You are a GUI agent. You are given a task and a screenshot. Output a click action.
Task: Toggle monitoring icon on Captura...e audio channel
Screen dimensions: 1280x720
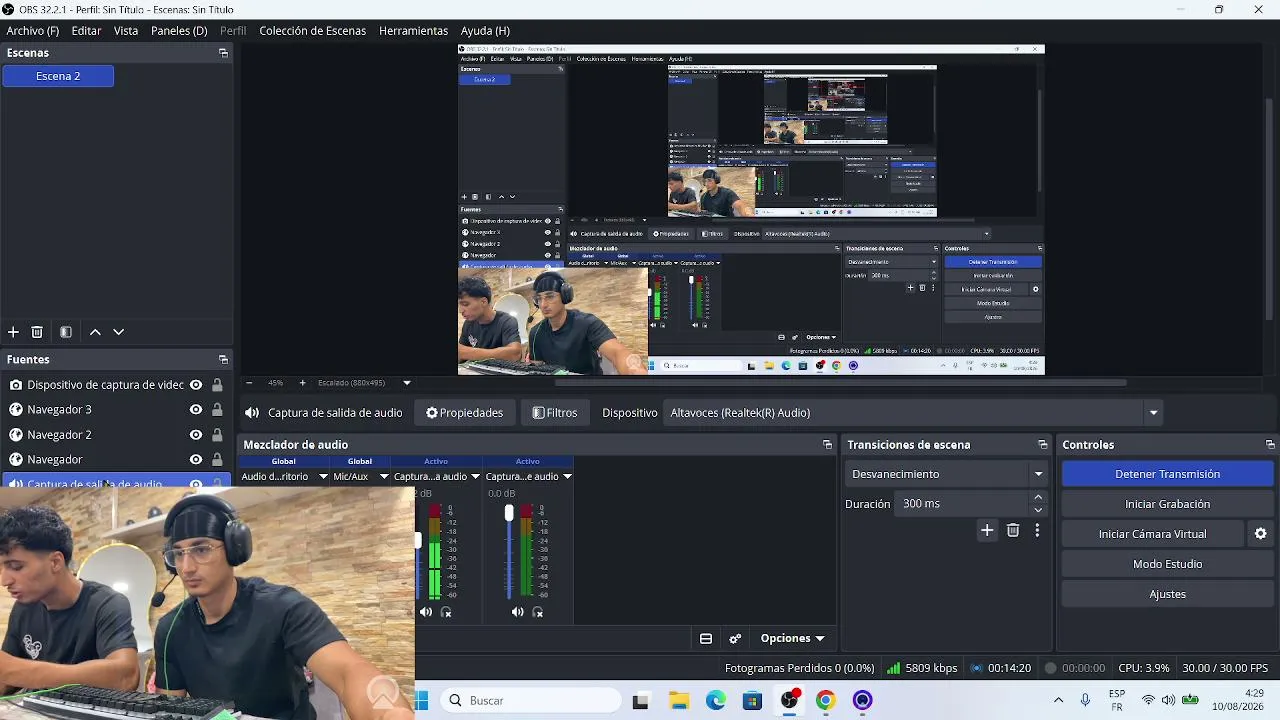538,612
